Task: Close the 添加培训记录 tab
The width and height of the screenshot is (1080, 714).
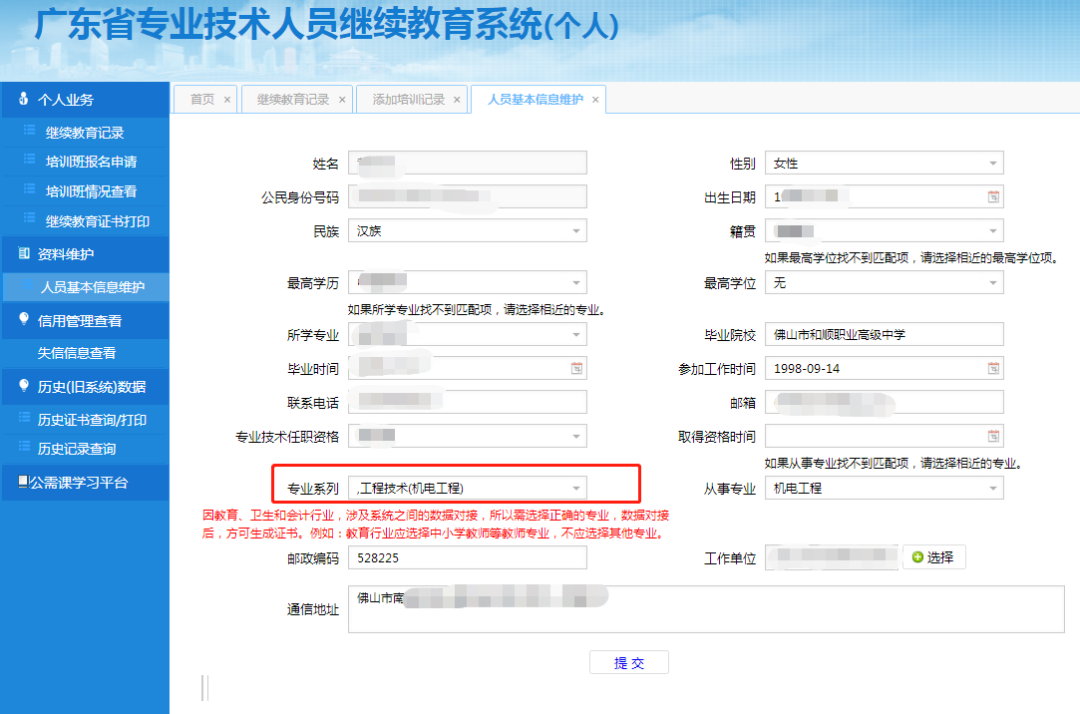Action: [x=457, y=100]
